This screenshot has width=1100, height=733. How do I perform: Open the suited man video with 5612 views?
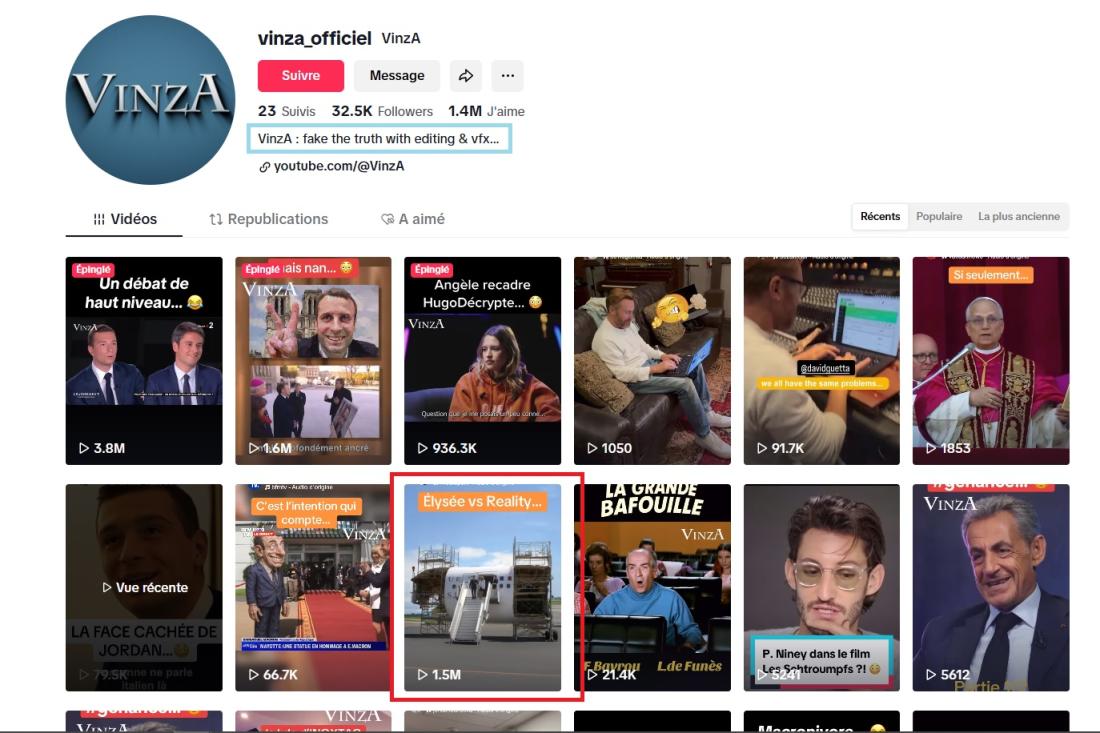click(991, 587)
